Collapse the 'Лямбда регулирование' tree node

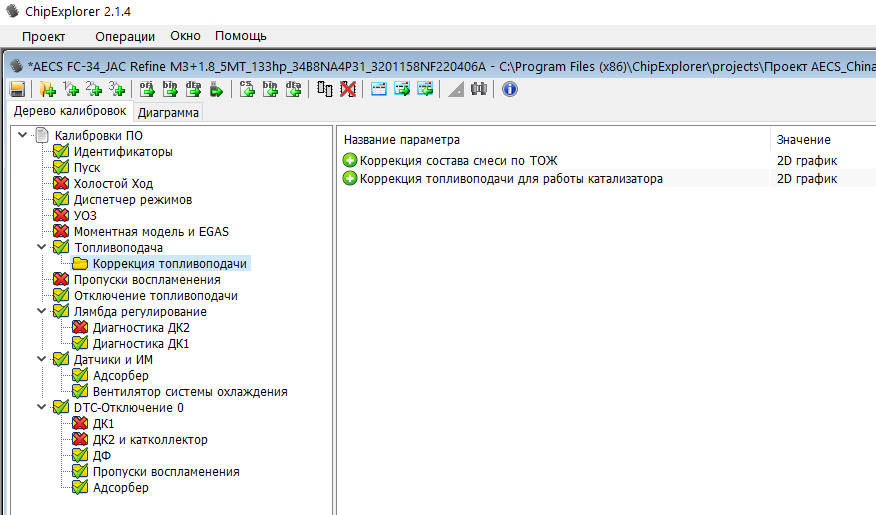(41, 312)
